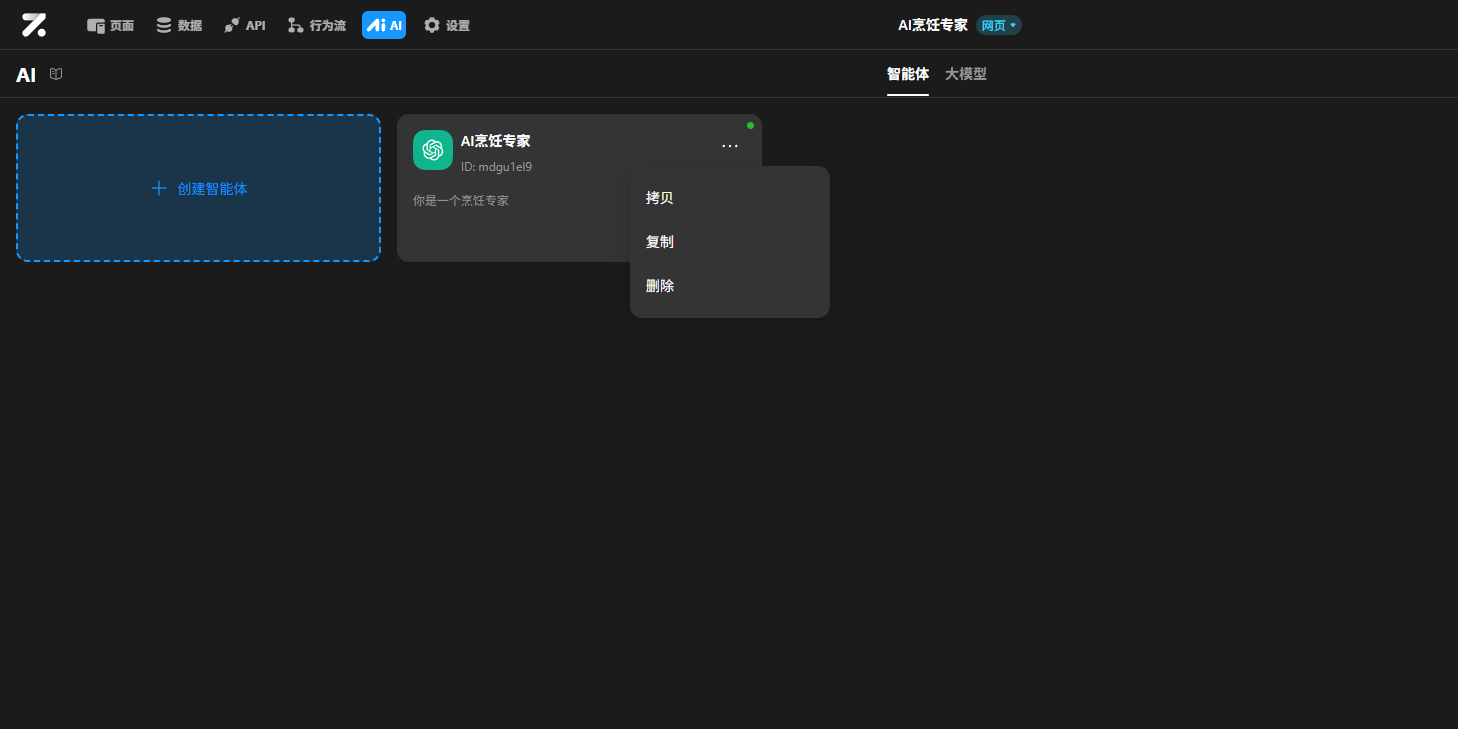
Task: Switch to the 大模型 tab
Action: tap(966, 74)
